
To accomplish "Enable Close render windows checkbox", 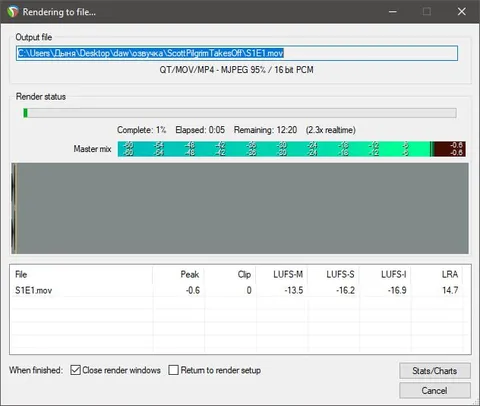I will tap(75, 370).
